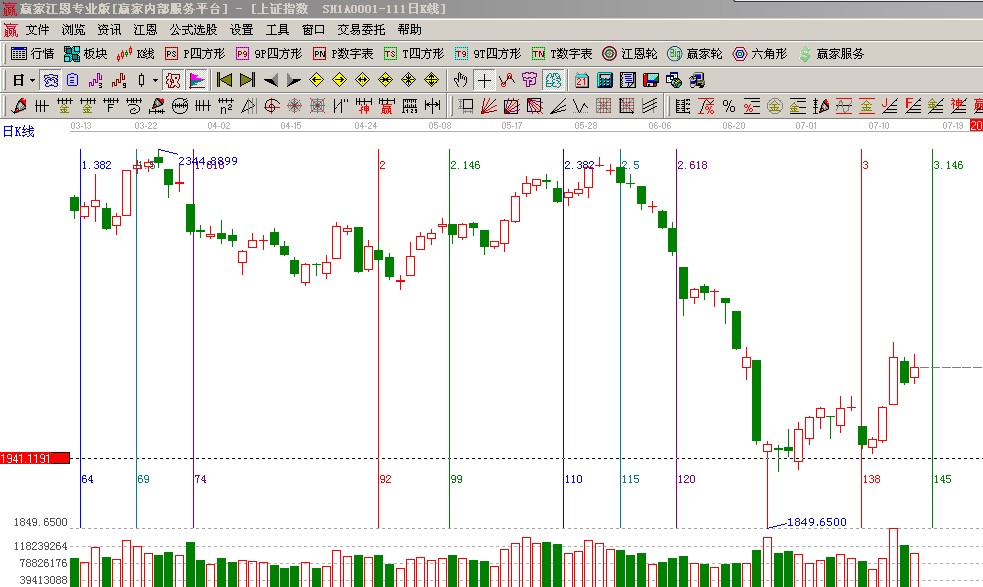Screen dimensions: 983x587
Task: Open the 行情 market quotes view
Action: (32, 53)
